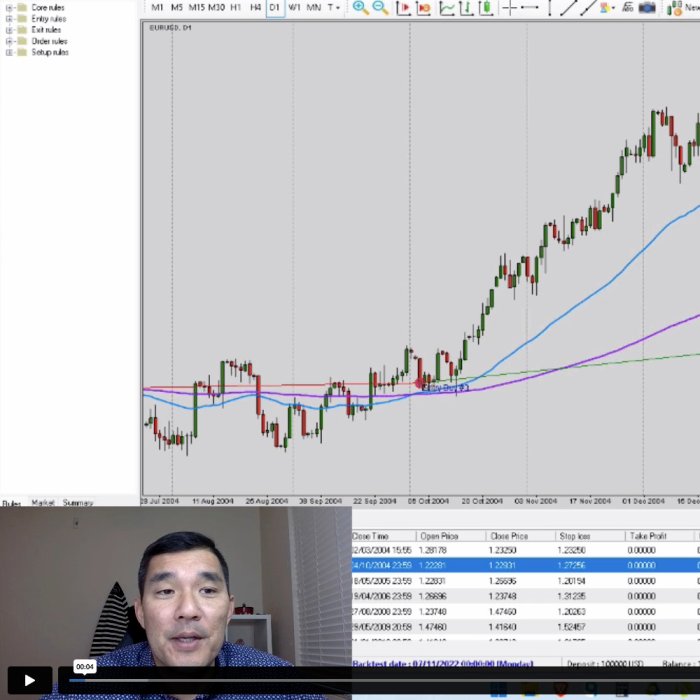Expand the Setup rules tree node

[x=9, y=52]
